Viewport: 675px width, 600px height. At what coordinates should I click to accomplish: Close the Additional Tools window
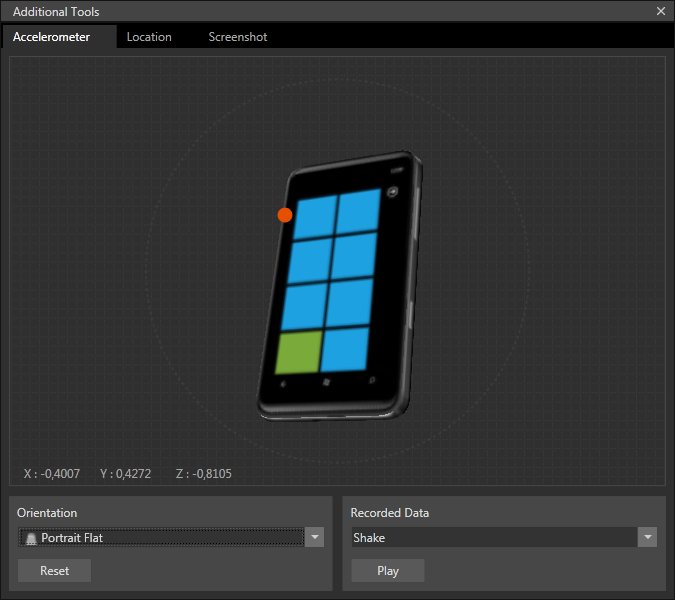pos(661,11)
